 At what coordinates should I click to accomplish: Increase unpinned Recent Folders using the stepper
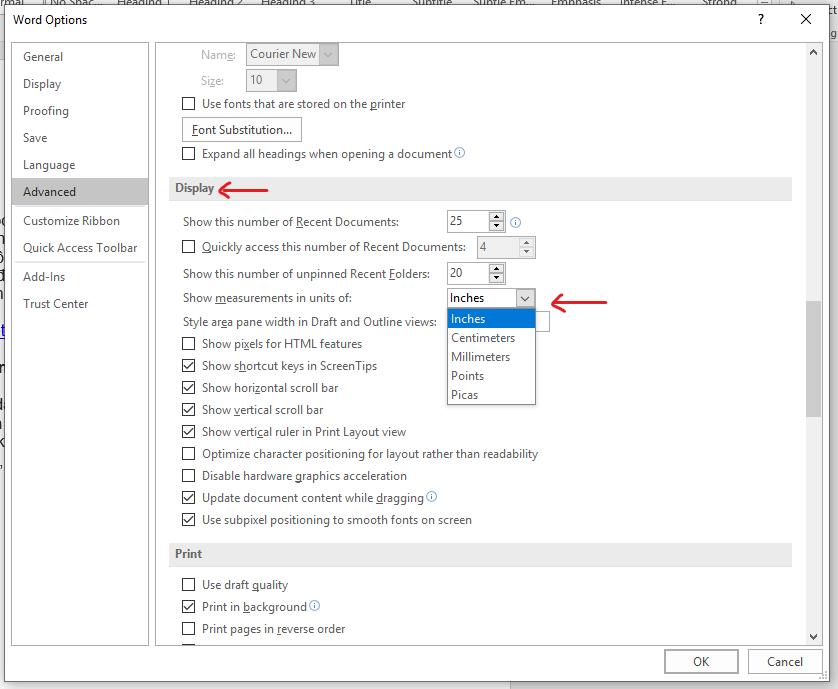coord(494,268)
